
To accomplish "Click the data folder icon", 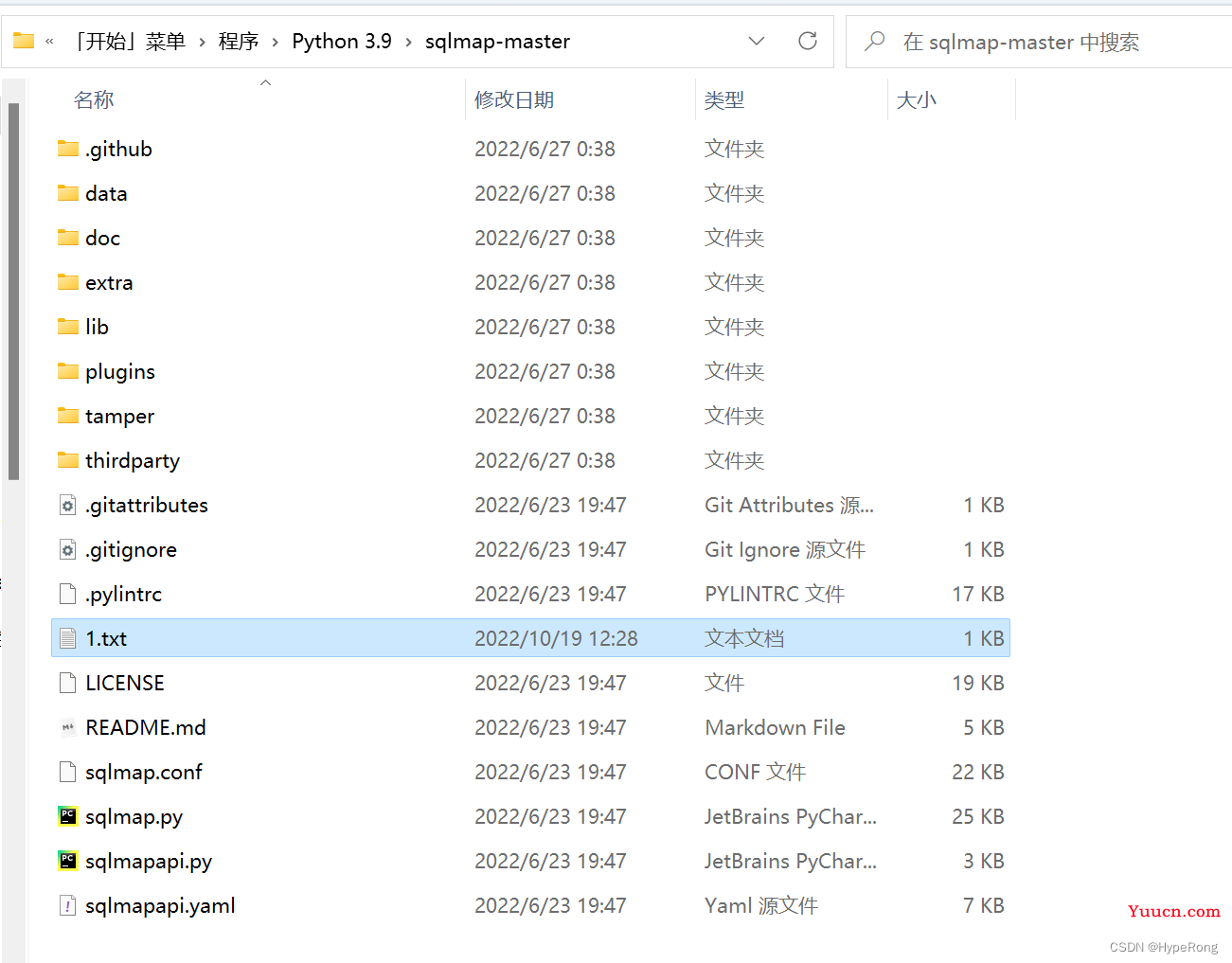I will point(68,193).
